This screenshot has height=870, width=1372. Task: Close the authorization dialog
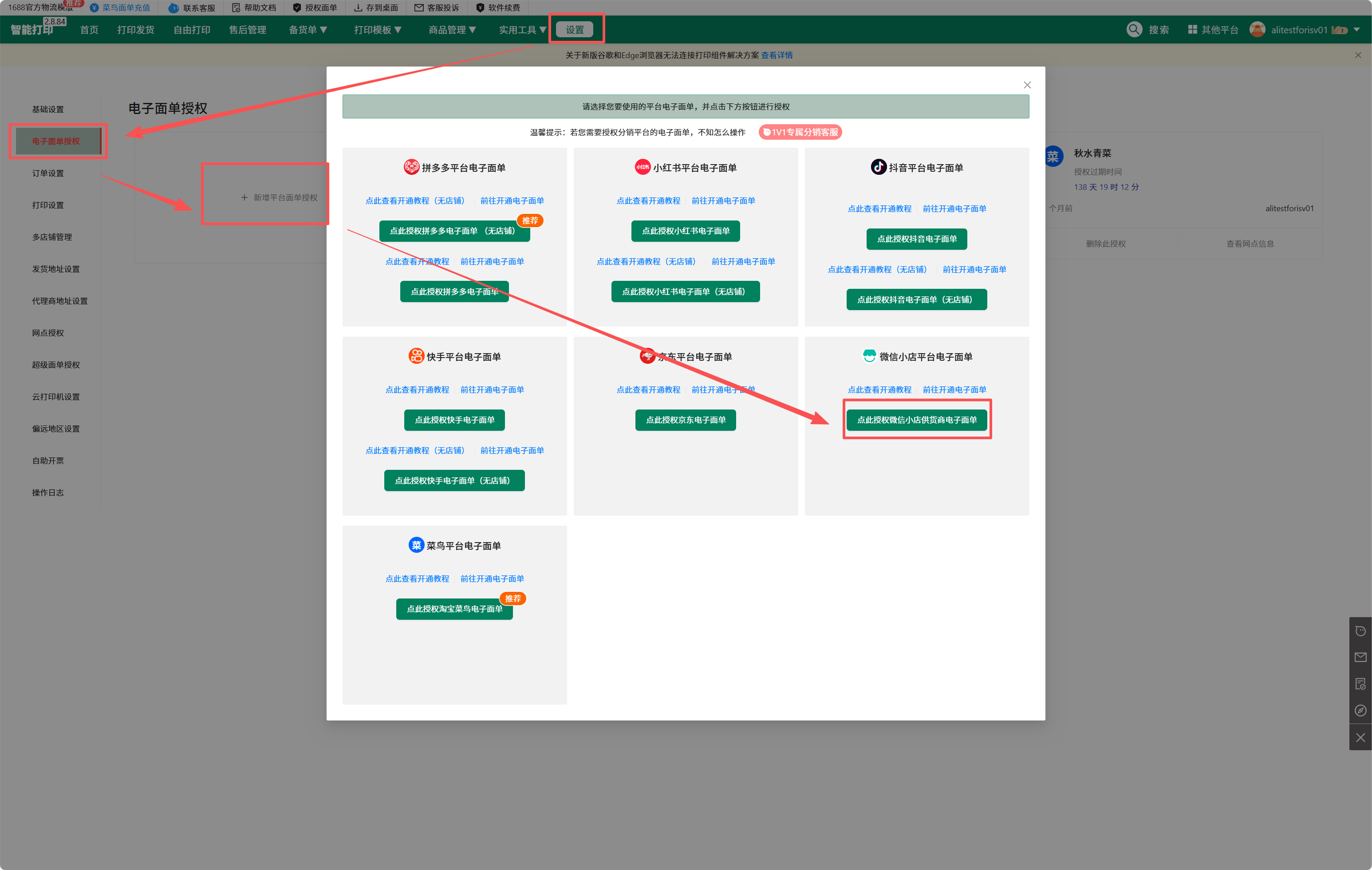coord(1027,85)
